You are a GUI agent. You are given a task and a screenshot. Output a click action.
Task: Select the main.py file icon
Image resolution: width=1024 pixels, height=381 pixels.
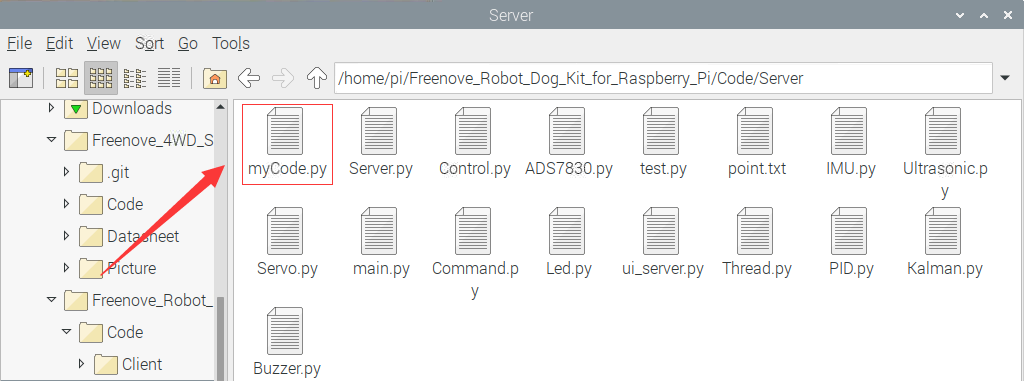380,231
